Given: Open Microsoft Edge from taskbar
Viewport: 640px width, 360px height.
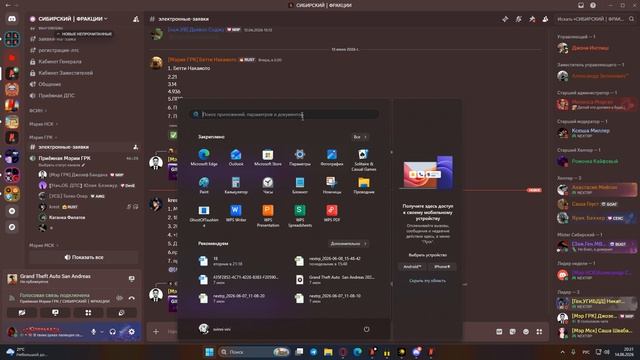Looking at the screenshot, I should pyautogui.click(x=358, y=352).
